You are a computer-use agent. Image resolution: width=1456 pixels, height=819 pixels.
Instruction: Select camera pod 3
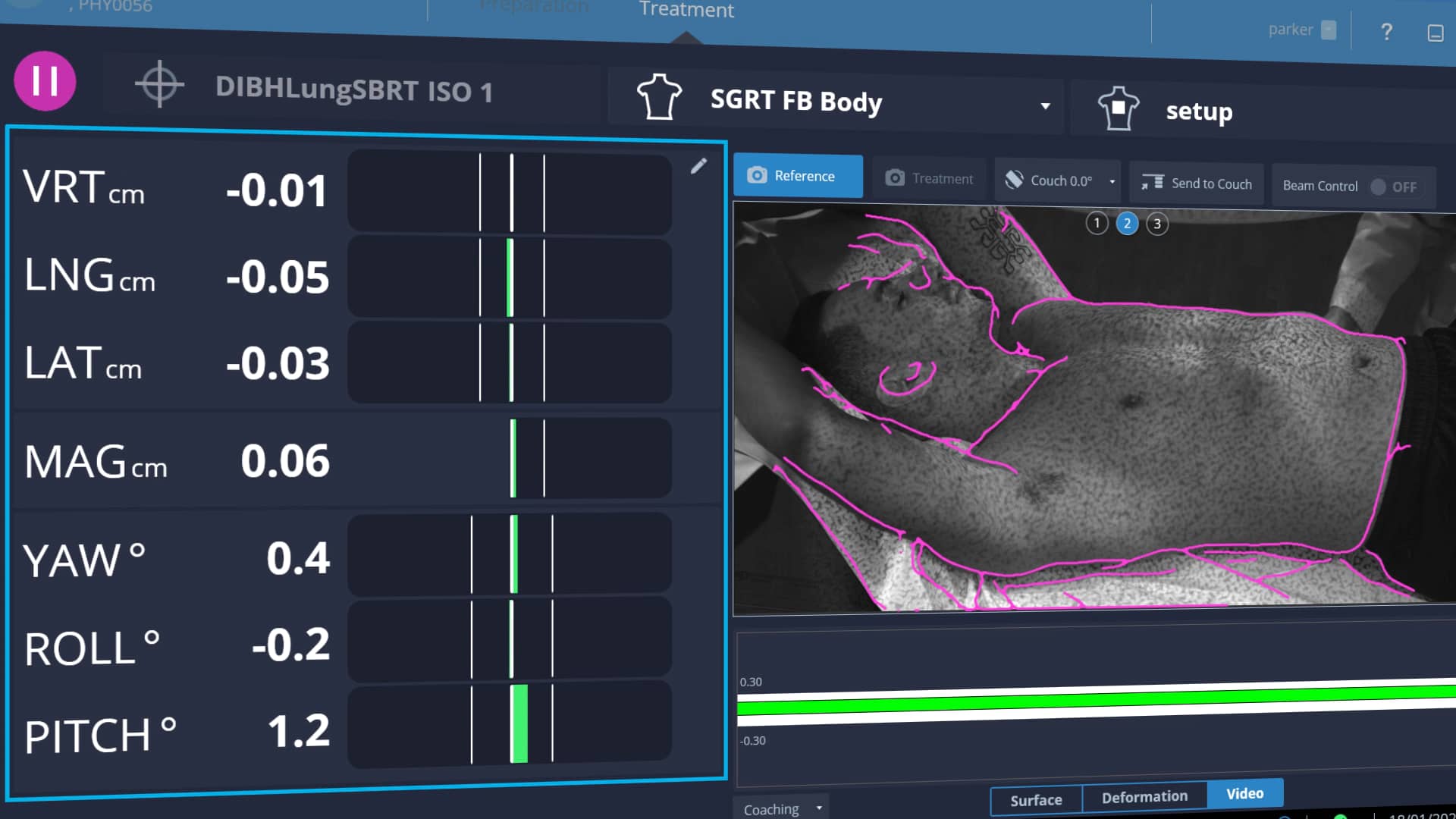[1157, 224]
